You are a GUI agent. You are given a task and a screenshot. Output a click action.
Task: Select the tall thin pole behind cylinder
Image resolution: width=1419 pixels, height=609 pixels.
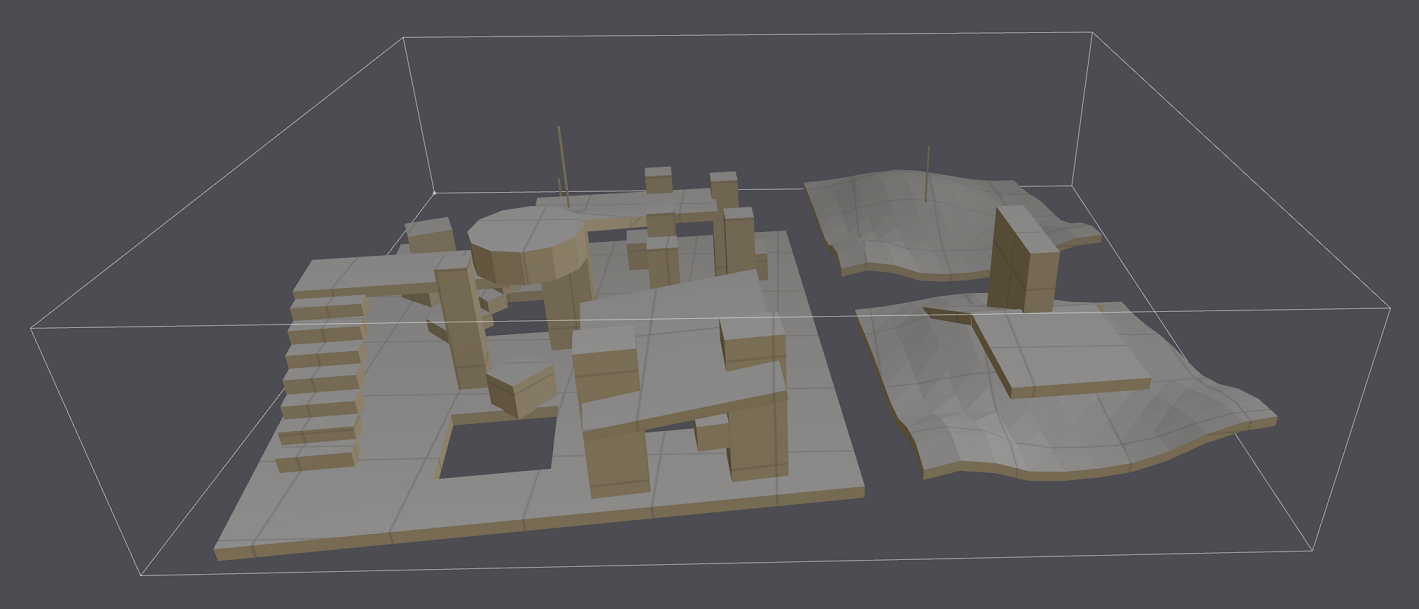[x=563, y=167]
